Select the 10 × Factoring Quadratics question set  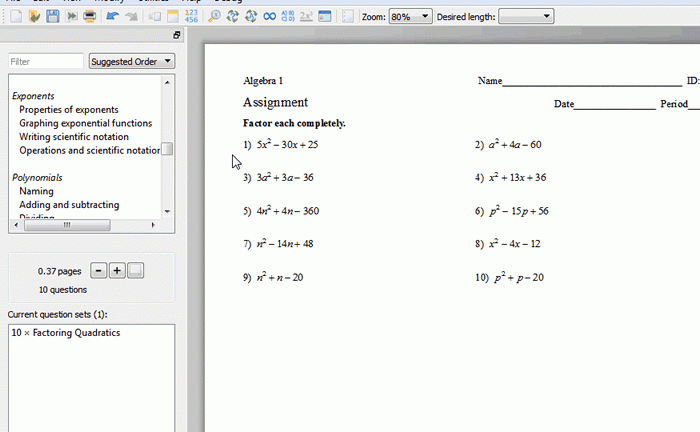[66, 332]
